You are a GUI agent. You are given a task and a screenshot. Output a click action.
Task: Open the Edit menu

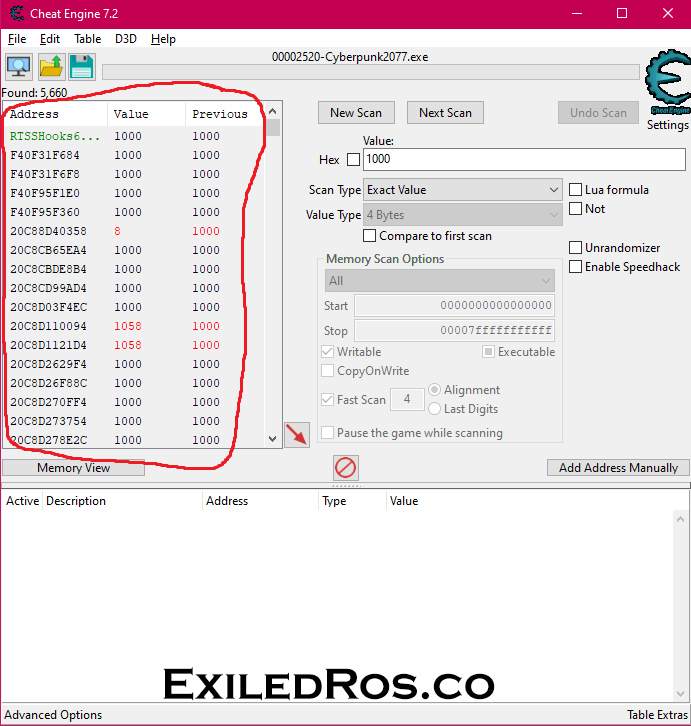coord(50,39)
